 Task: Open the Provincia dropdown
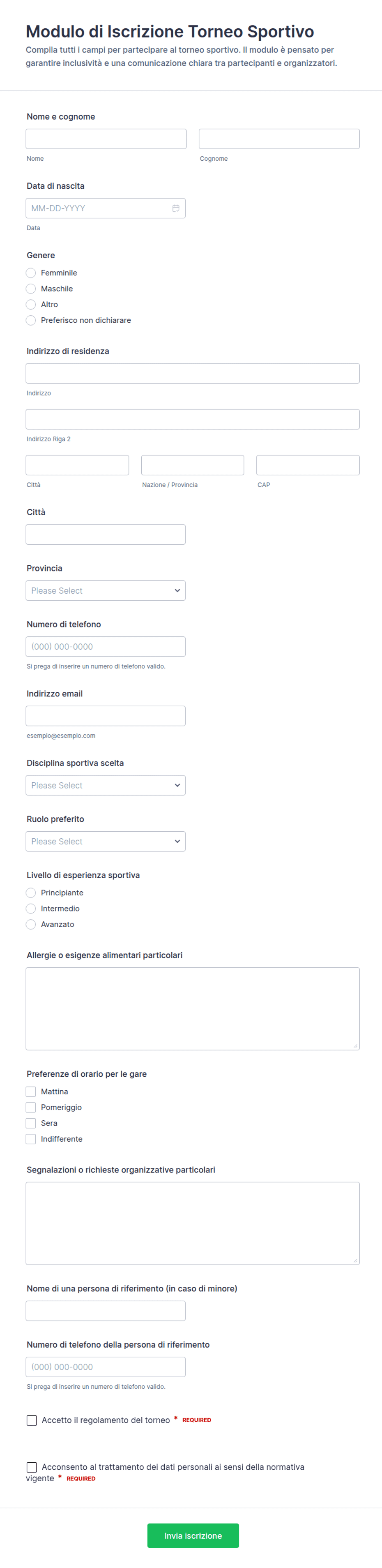(x=106, y=590)
